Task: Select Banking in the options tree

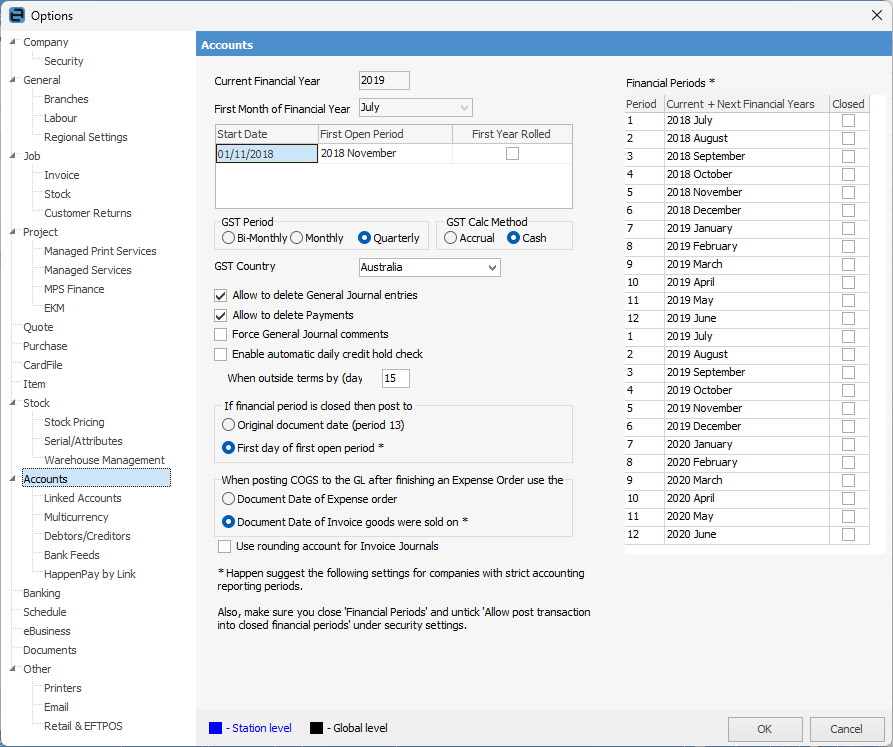Action: coord(42,593)
